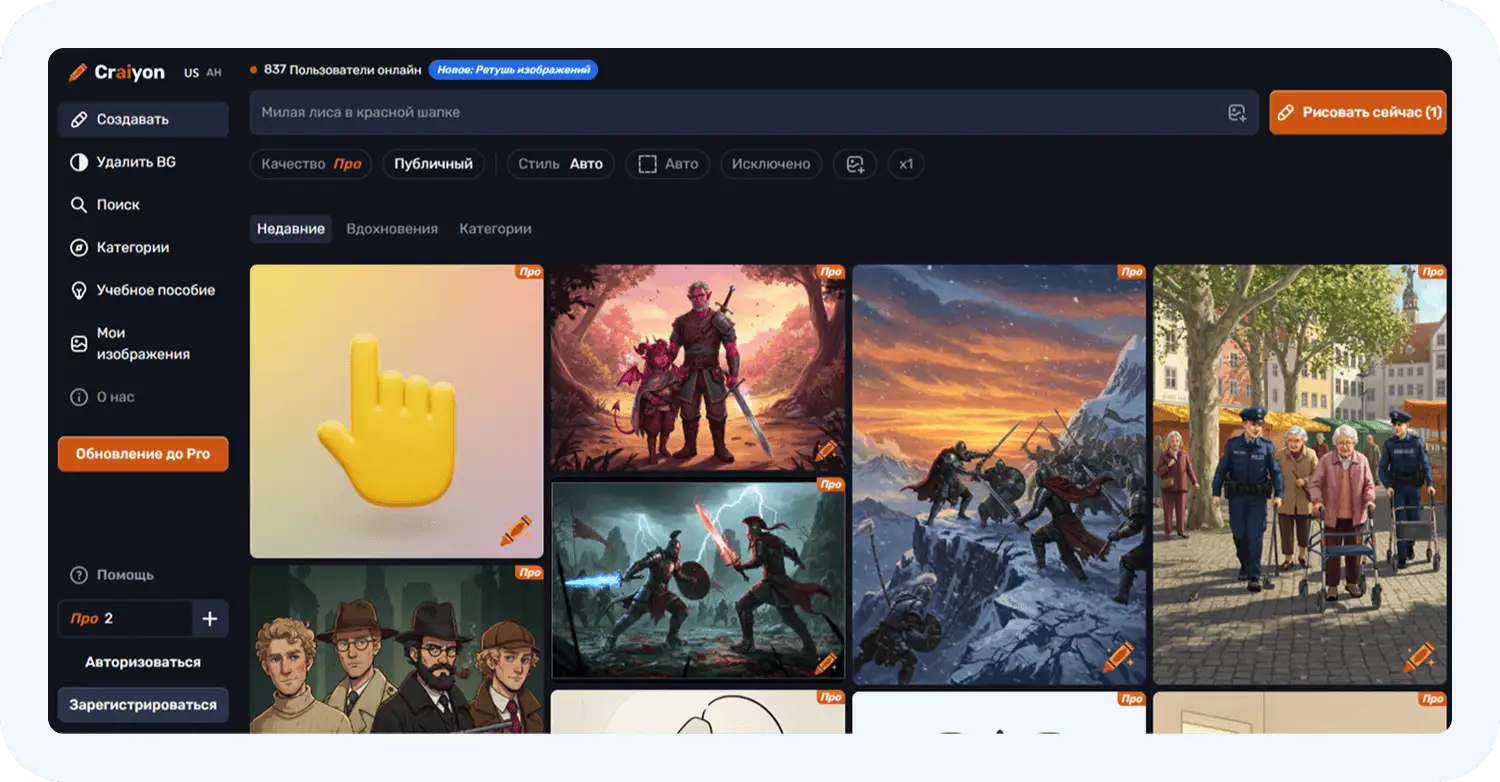Open Категории from the sidebar
Image resolution: width=1500 pixels, height=782 pixels.
(x=132, y=248)
